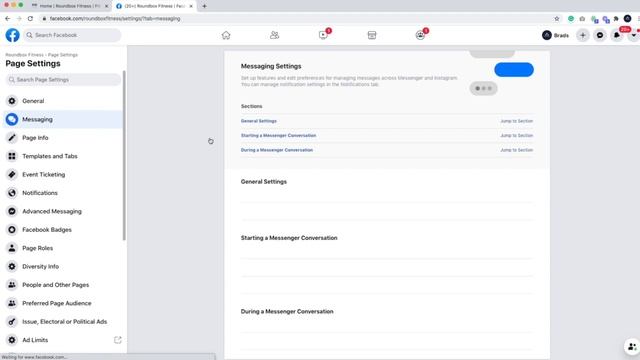Image resolution: width=640 pixels, height=360 pixels.
Task: Click the Facebook logo icon
Action: [x=12, y=35]
